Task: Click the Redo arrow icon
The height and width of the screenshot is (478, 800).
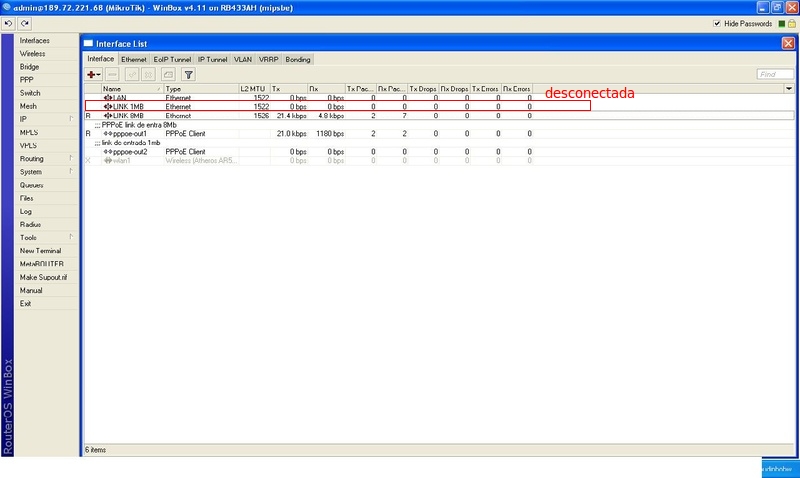Action: coord(24,23)
